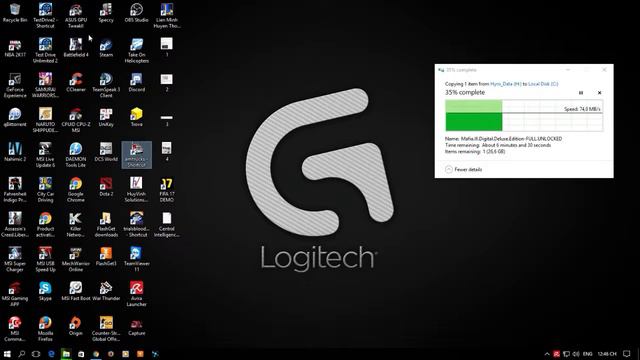Switch the ENG input language indicator
Screen dimensions: 640x360
587,354
